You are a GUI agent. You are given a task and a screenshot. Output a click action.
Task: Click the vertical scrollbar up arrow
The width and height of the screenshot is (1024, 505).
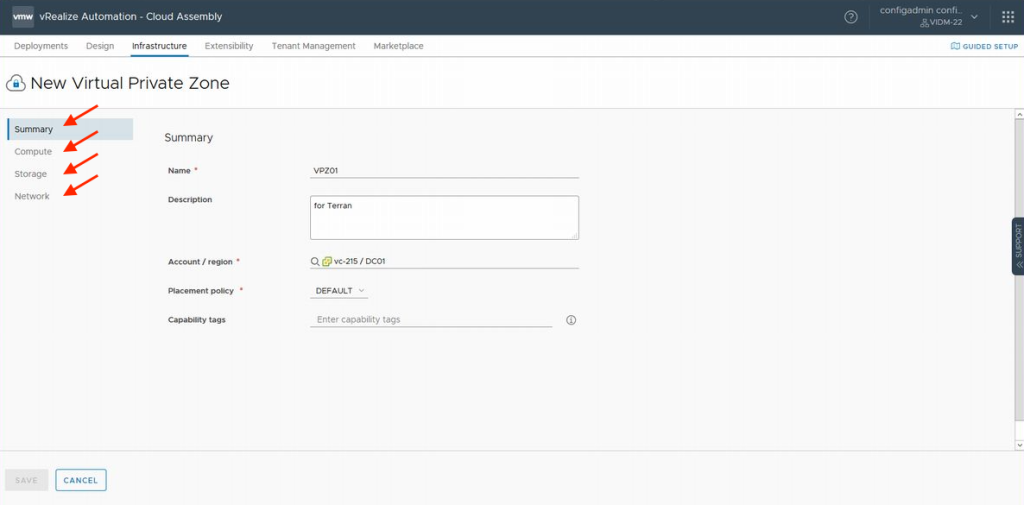tap(1019, 115)
